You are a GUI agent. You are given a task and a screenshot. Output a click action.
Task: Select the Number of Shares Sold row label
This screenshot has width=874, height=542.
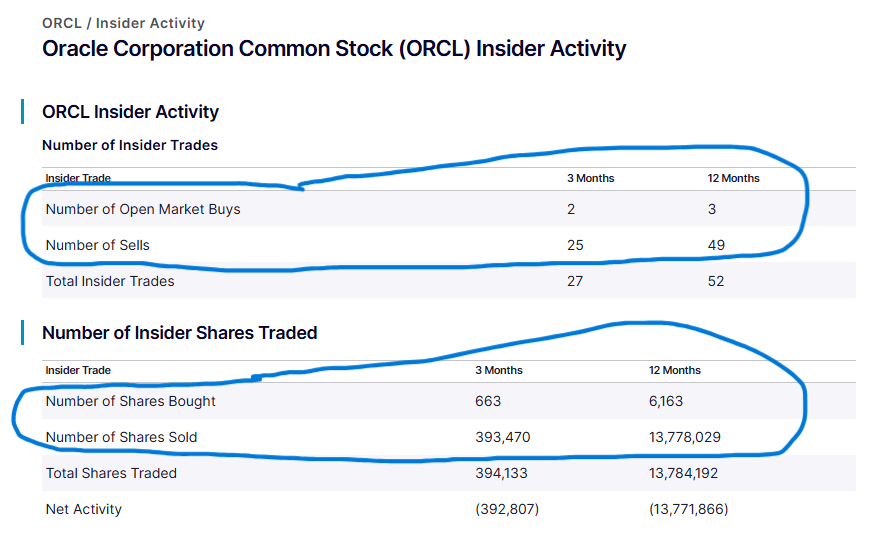coord(121,437)
